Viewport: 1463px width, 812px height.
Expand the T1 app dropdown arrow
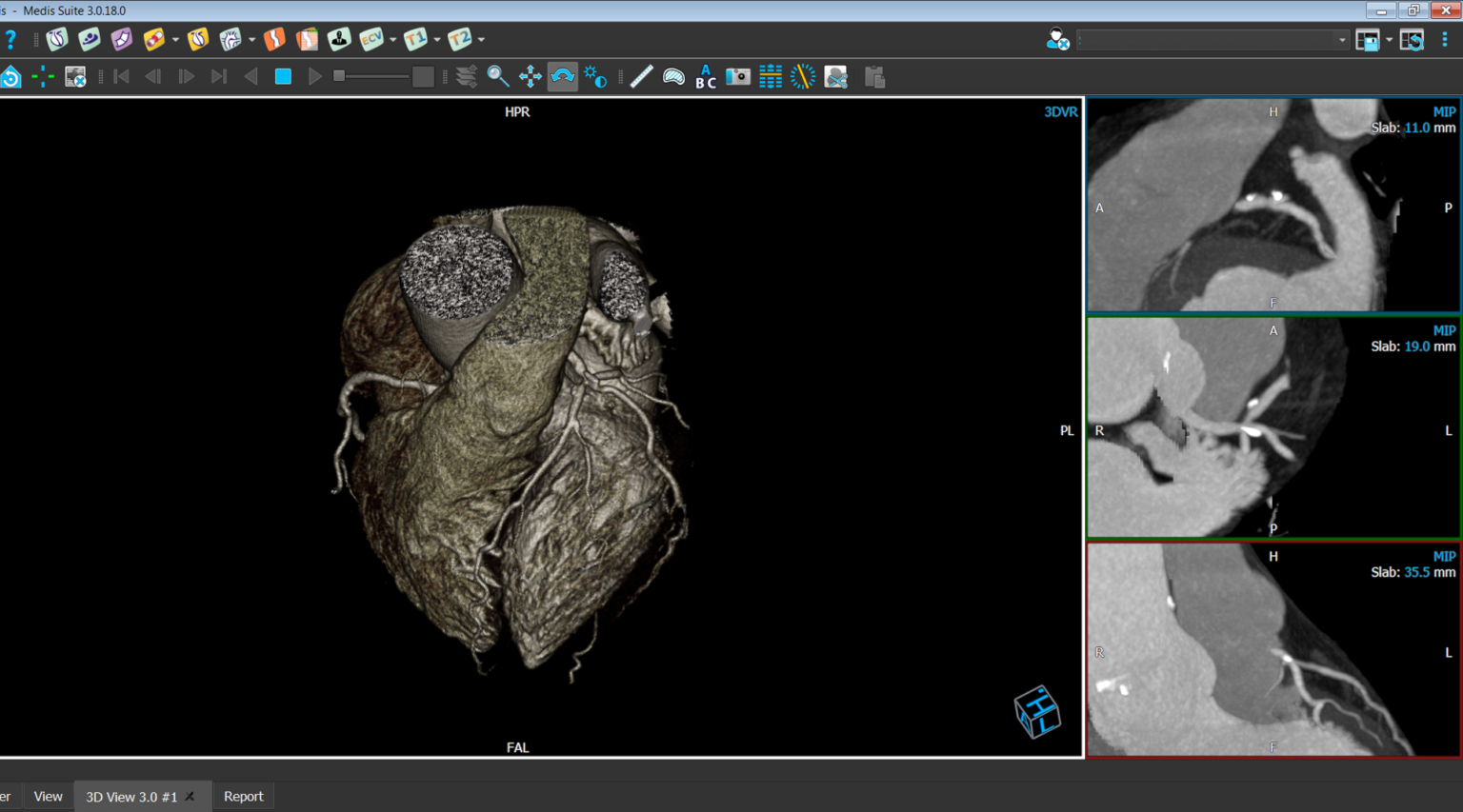(437, 40)
